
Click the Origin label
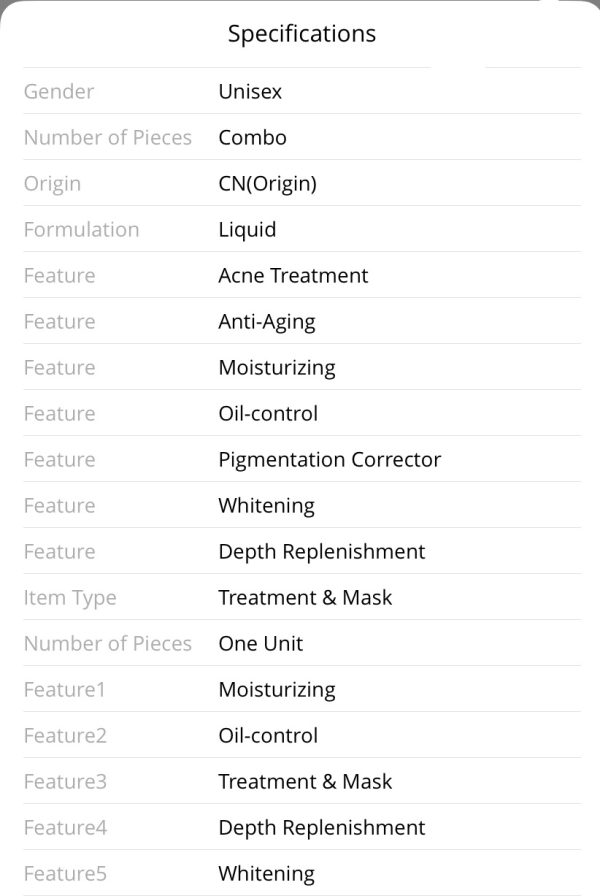53,184
